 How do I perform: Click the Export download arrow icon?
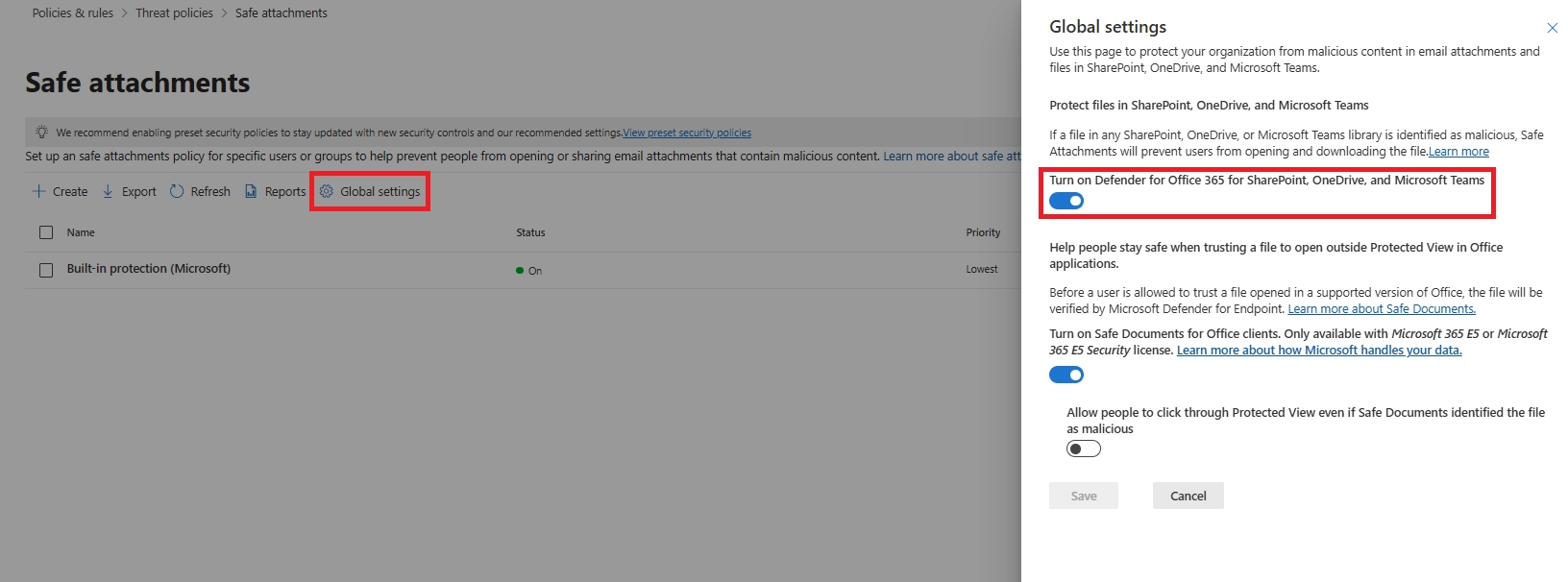point(108,191)
